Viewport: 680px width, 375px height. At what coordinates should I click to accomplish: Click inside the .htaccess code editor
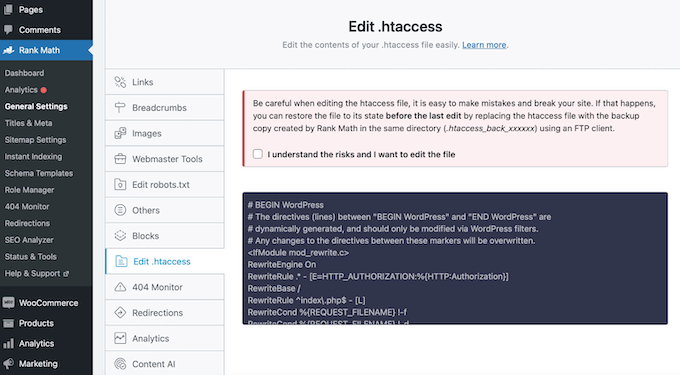click(455, 258)
